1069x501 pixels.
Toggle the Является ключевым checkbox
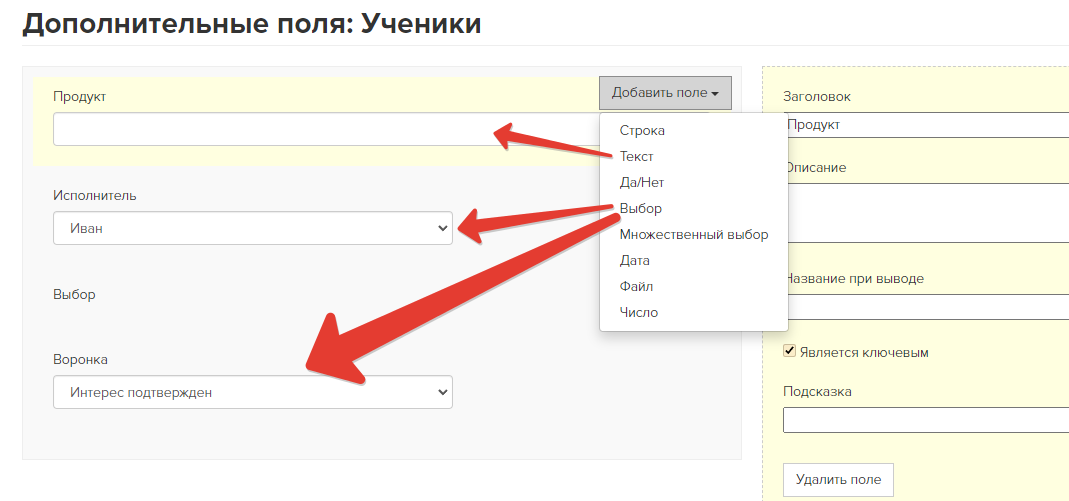[789, 351]
